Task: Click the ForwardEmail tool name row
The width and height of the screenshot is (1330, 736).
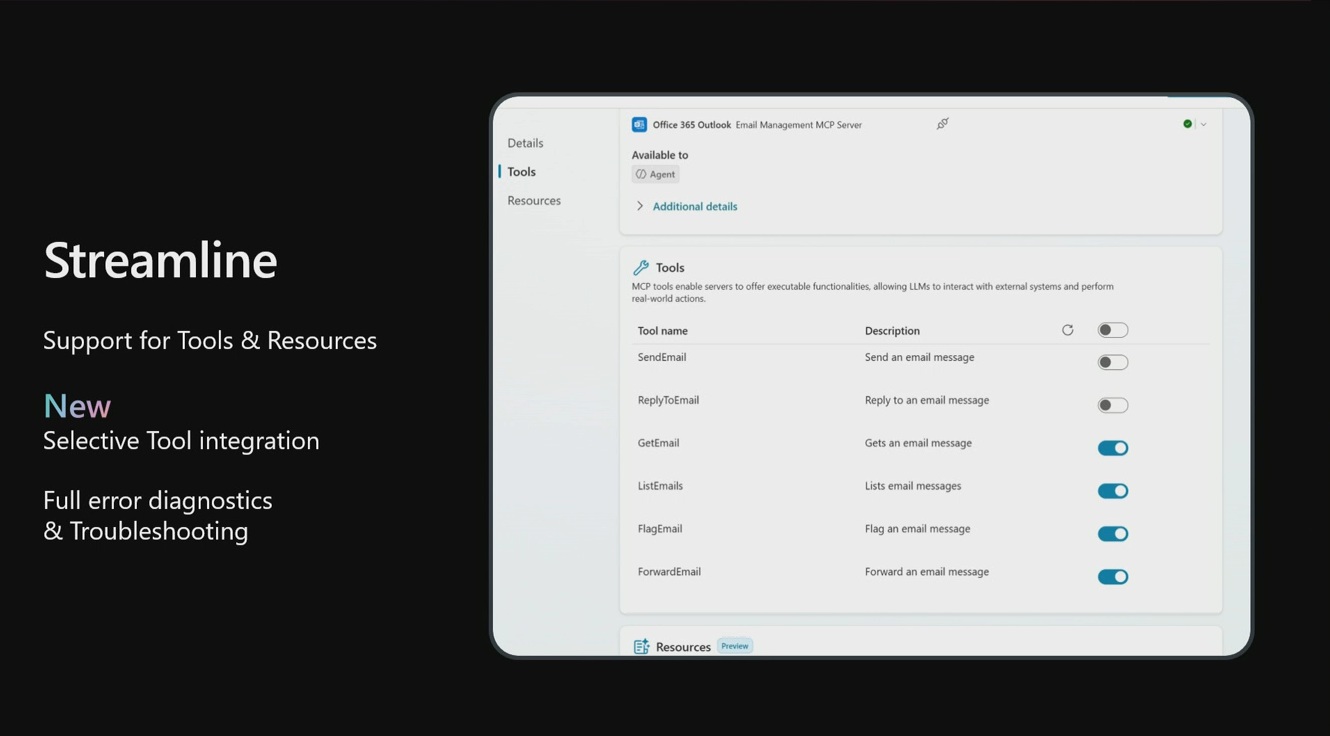Action: 669,572
